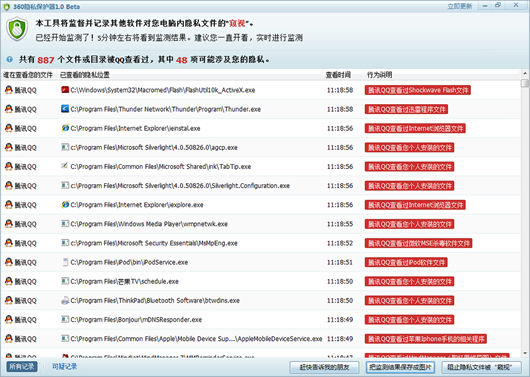Click red tag about MSE antivirus files

[x=418, y=243]
